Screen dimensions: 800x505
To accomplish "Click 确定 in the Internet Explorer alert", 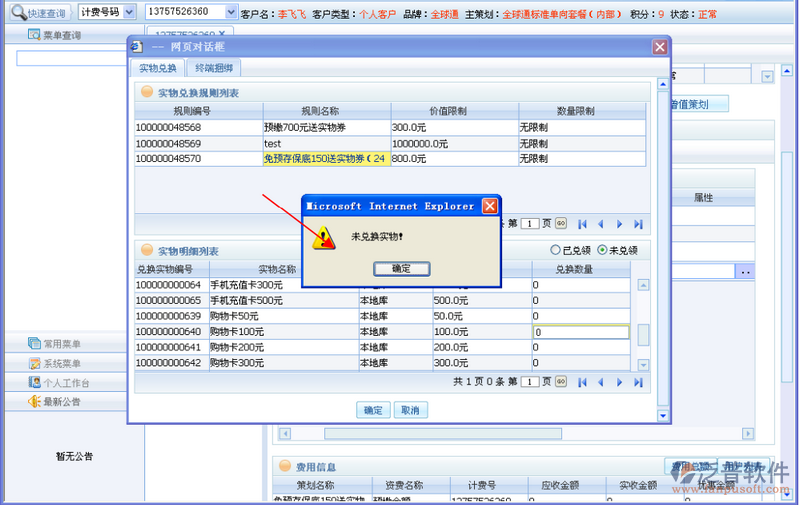I will (x=402, y=269).
